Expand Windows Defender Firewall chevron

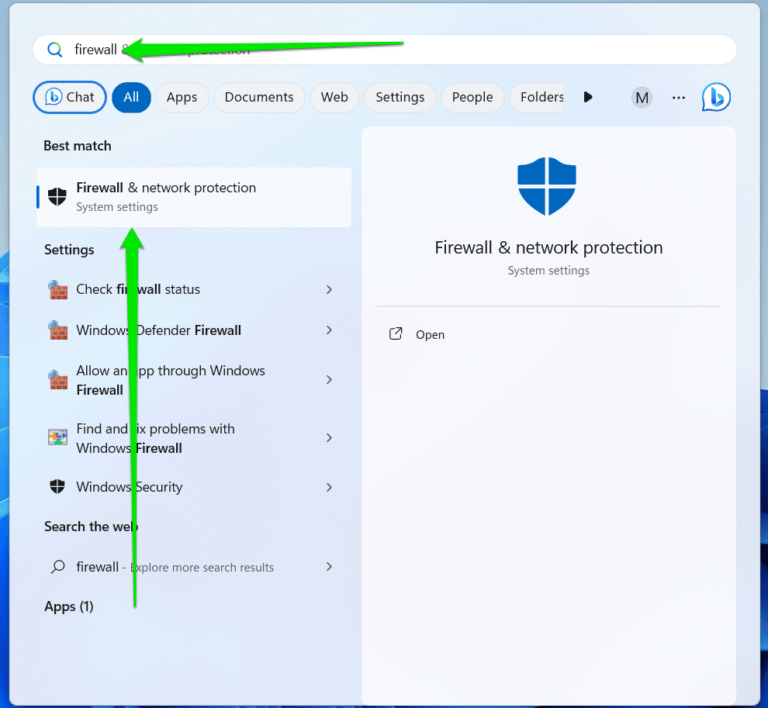(329, 330)
